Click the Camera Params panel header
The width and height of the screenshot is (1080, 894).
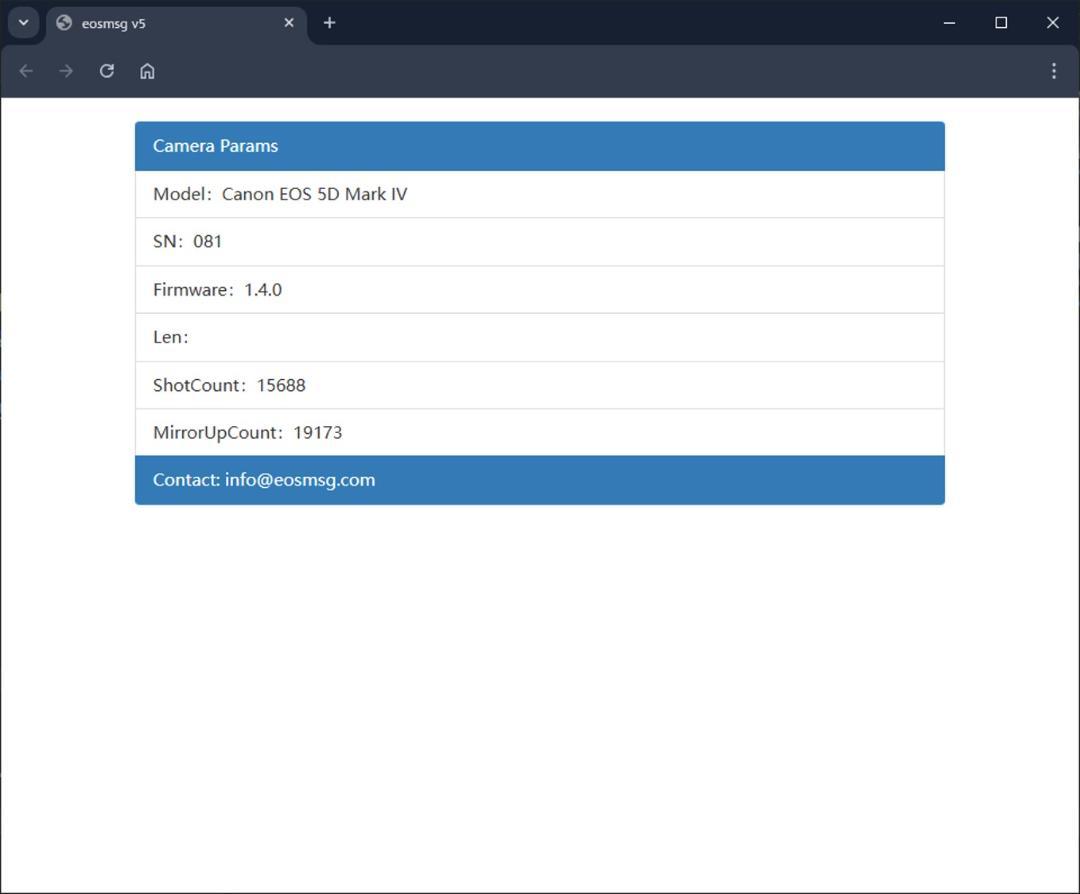point(540,146)
